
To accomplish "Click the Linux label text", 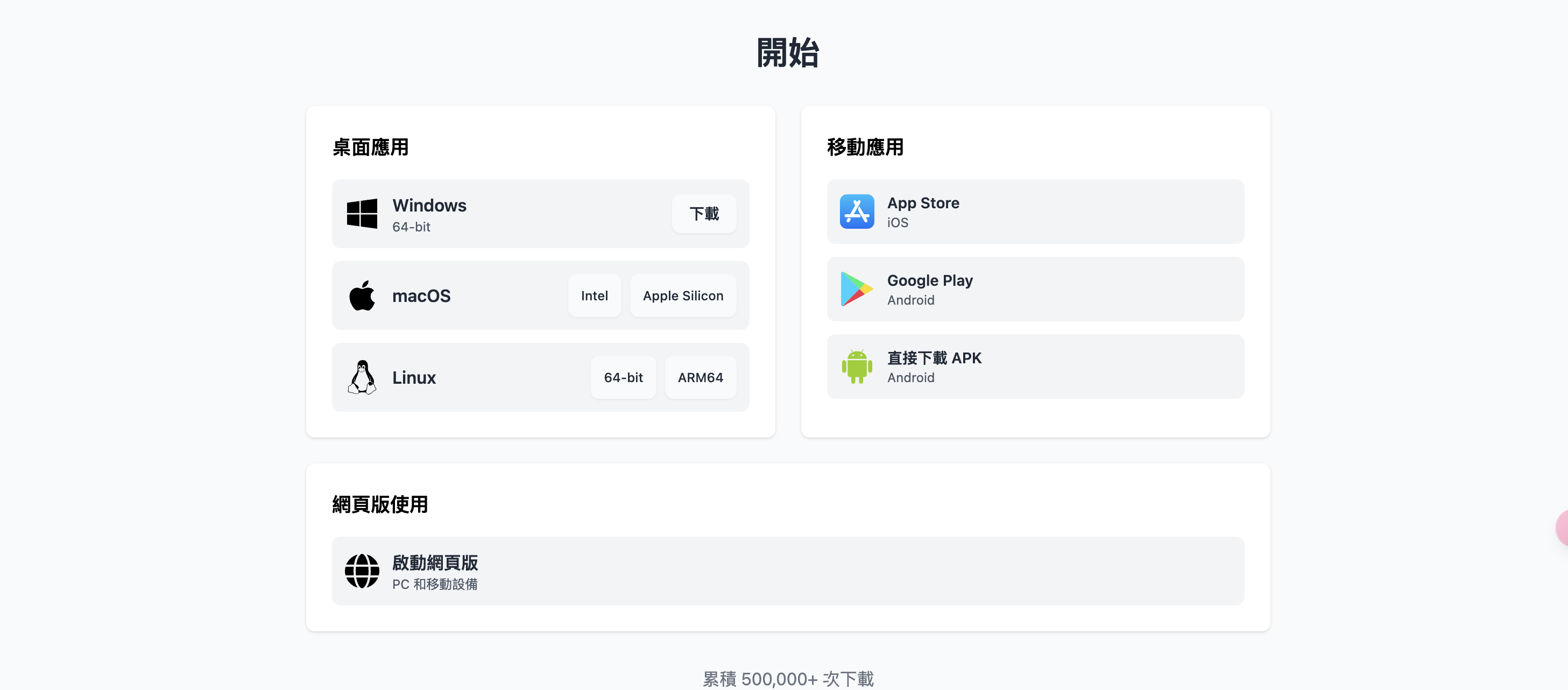I will click(x=414, y=378).
